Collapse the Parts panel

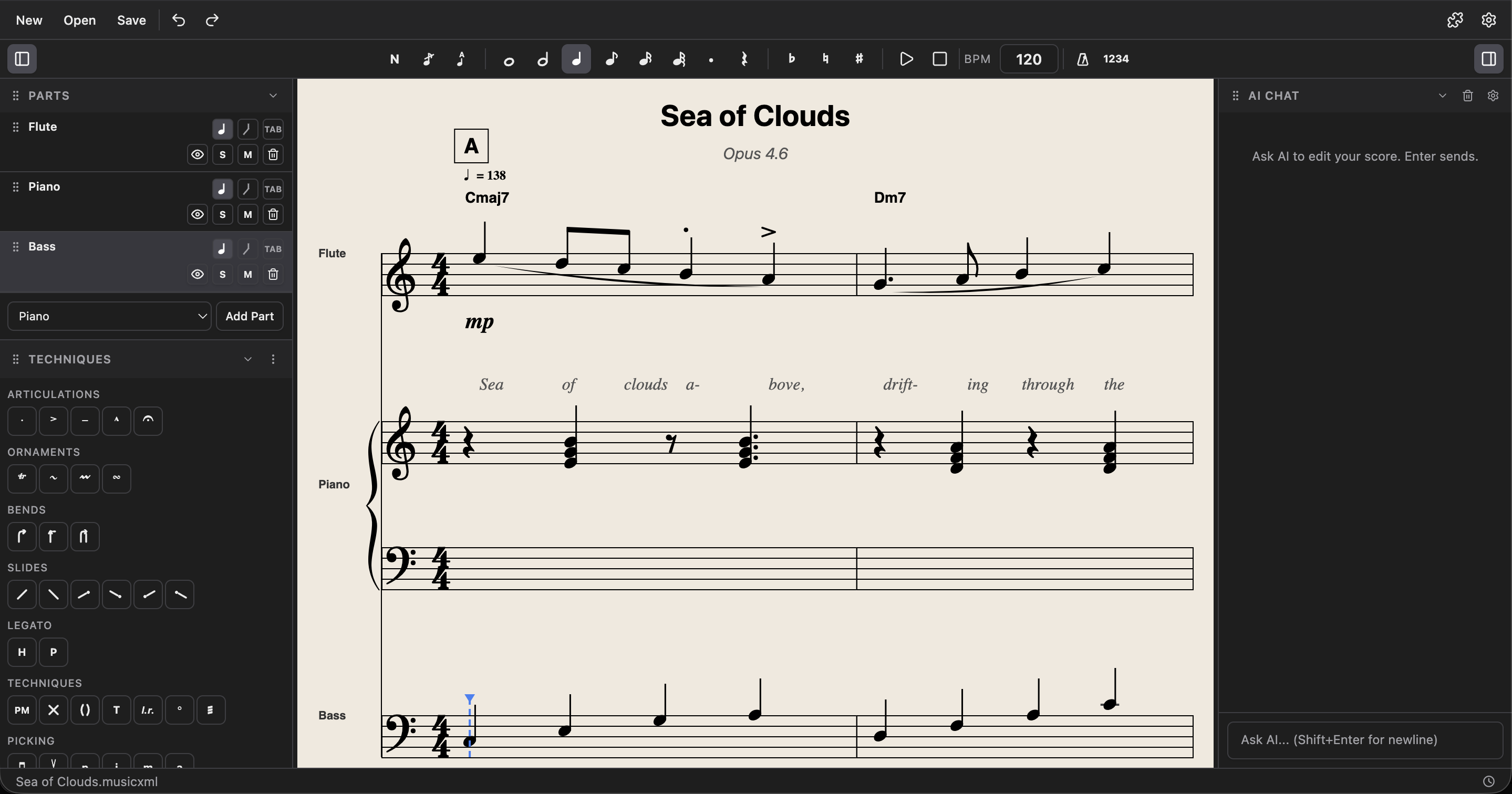273,95
